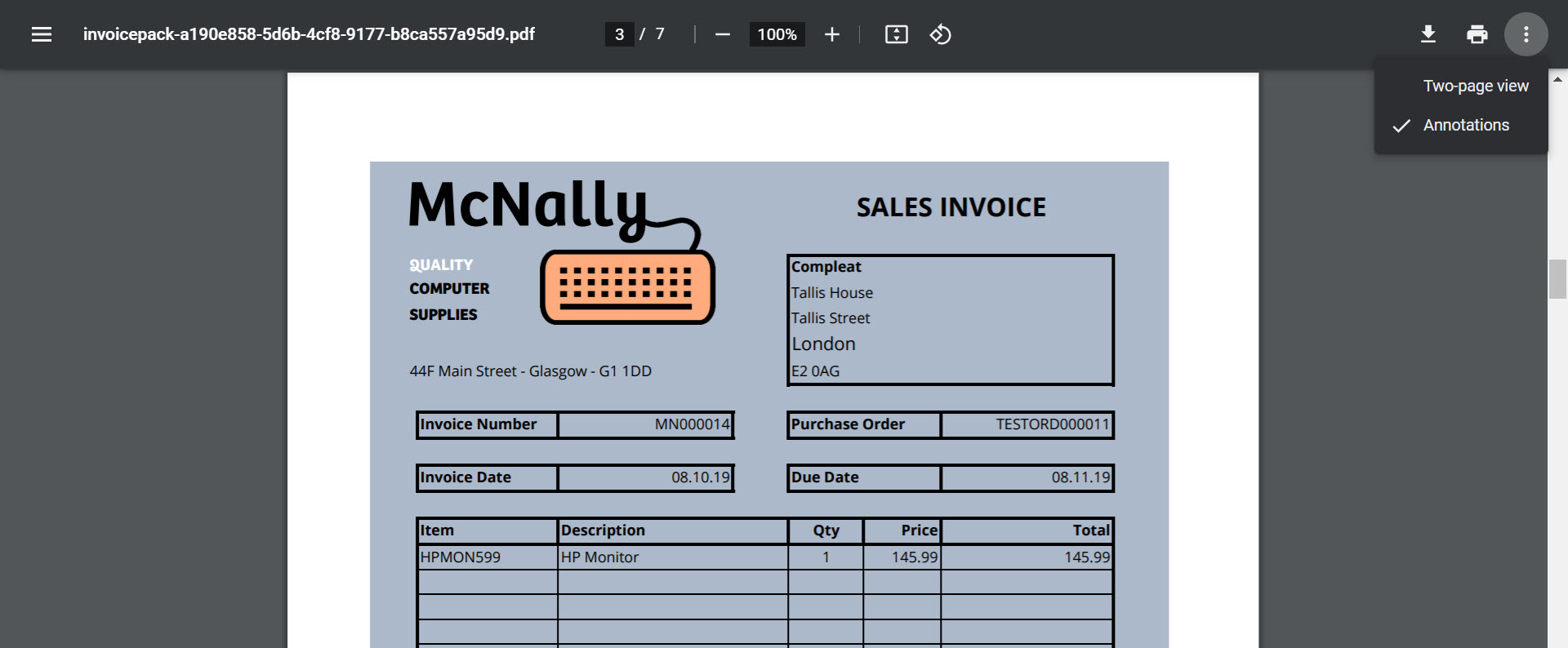The height and width of the screenshot is (648, 1568).
Task: Click the current page number field
Action: 619,34
